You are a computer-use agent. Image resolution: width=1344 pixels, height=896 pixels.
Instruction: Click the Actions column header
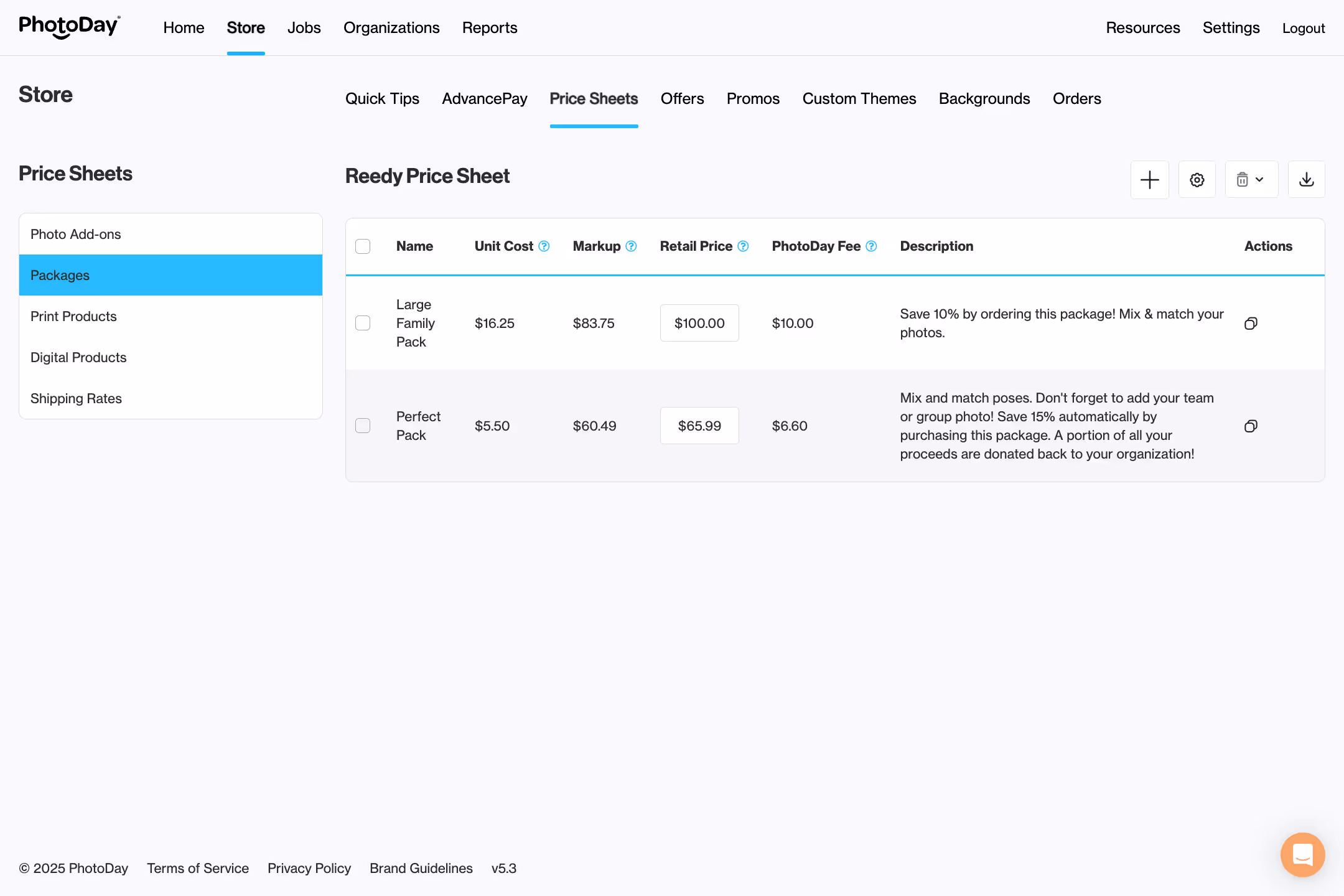(1268, 246)
